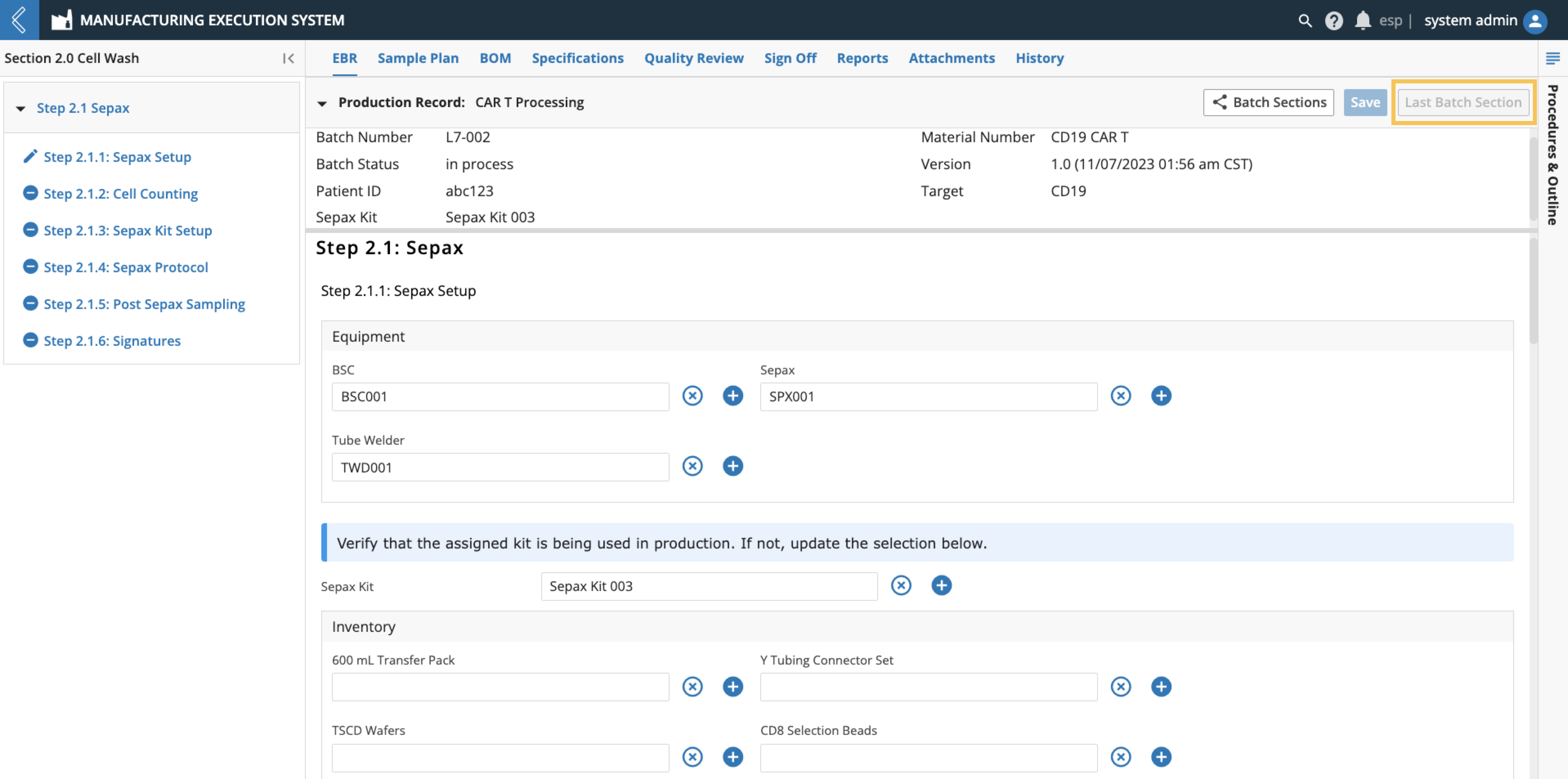Click the in process batch status

(479, 164)
